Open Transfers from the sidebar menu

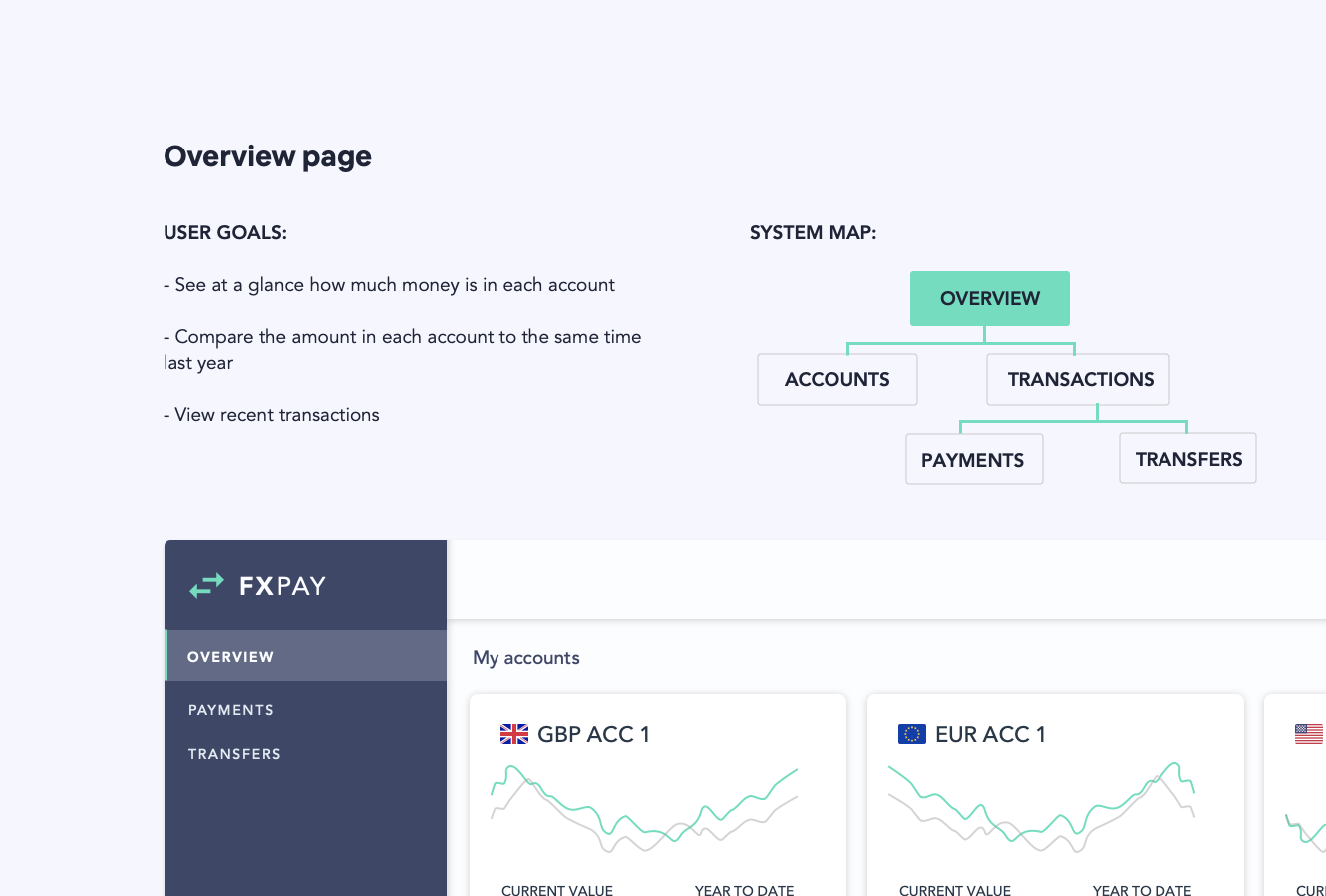tap(234, 754)
